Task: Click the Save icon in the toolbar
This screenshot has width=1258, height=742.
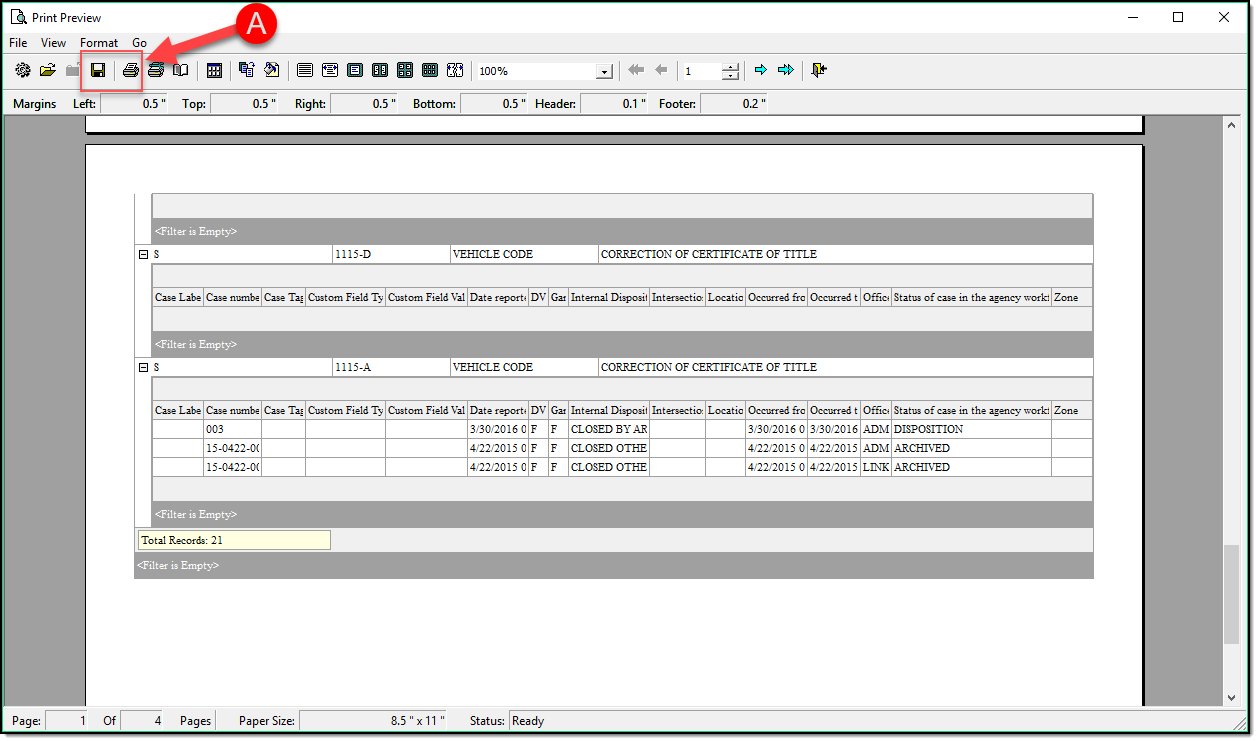Action: pyautogui.click(x=98, y=70)
